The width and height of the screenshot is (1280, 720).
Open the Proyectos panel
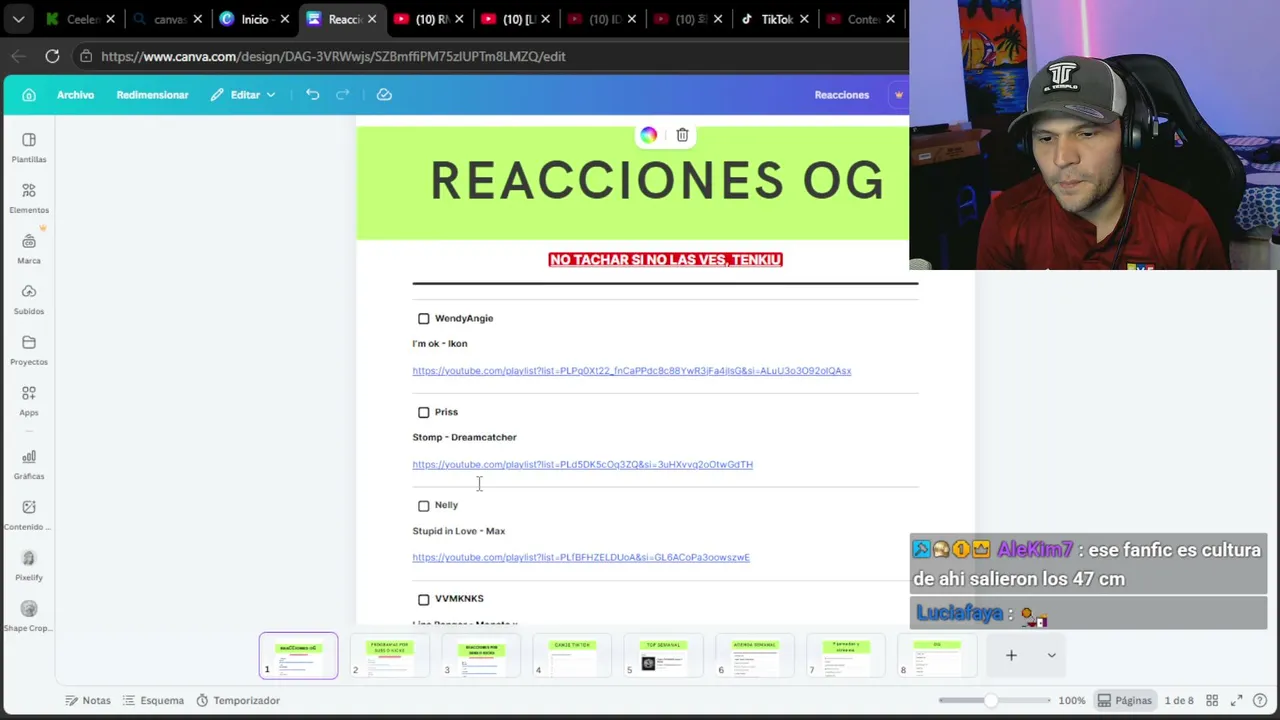click(29, 351)
